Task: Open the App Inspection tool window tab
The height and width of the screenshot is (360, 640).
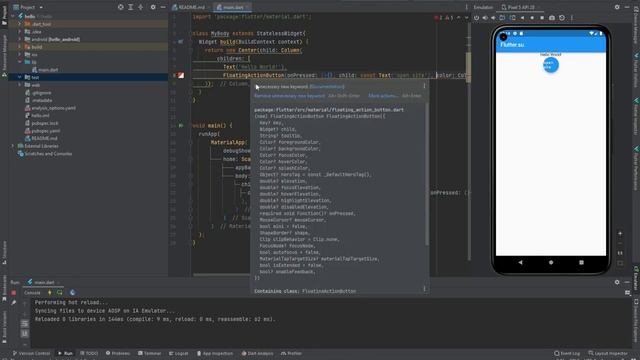Action: point(215,353)
